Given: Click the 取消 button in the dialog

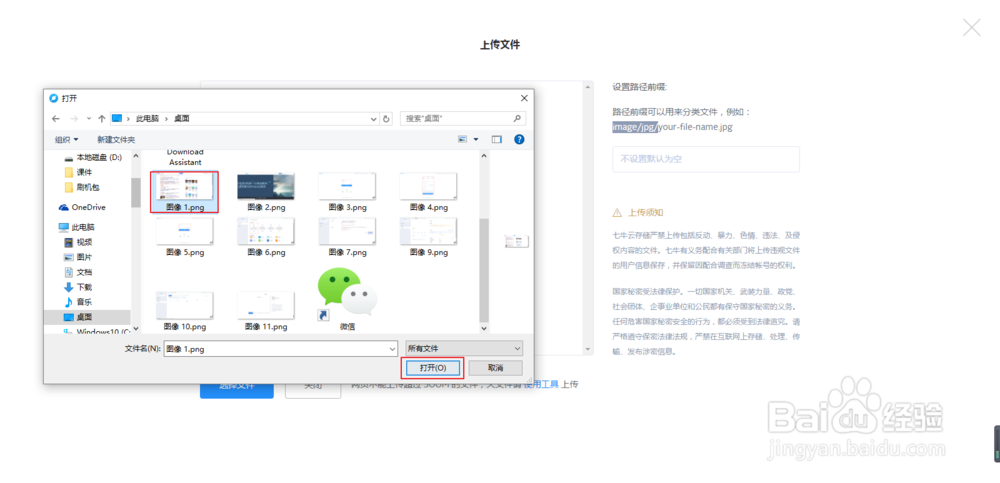Looking at the screenshot, I should pos(496,368).
